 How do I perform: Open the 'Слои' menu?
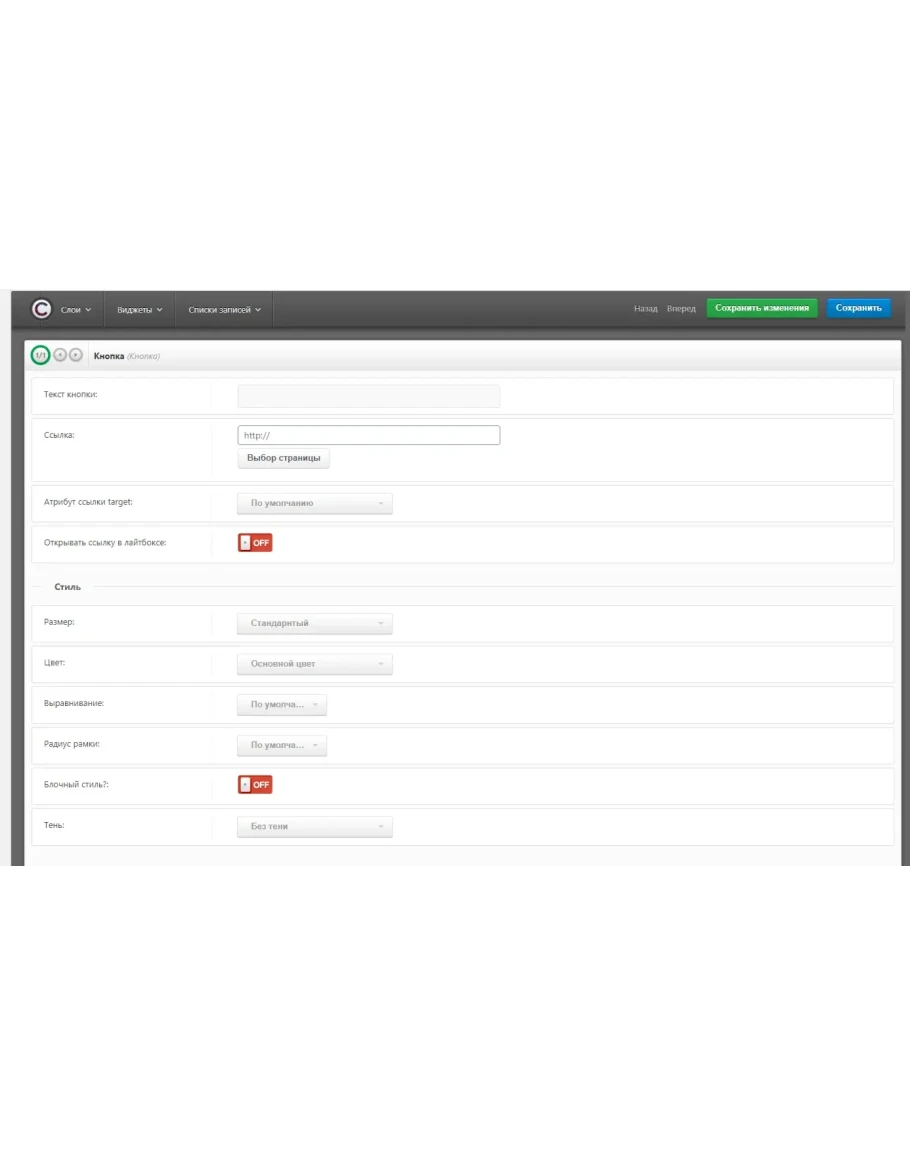76,310
